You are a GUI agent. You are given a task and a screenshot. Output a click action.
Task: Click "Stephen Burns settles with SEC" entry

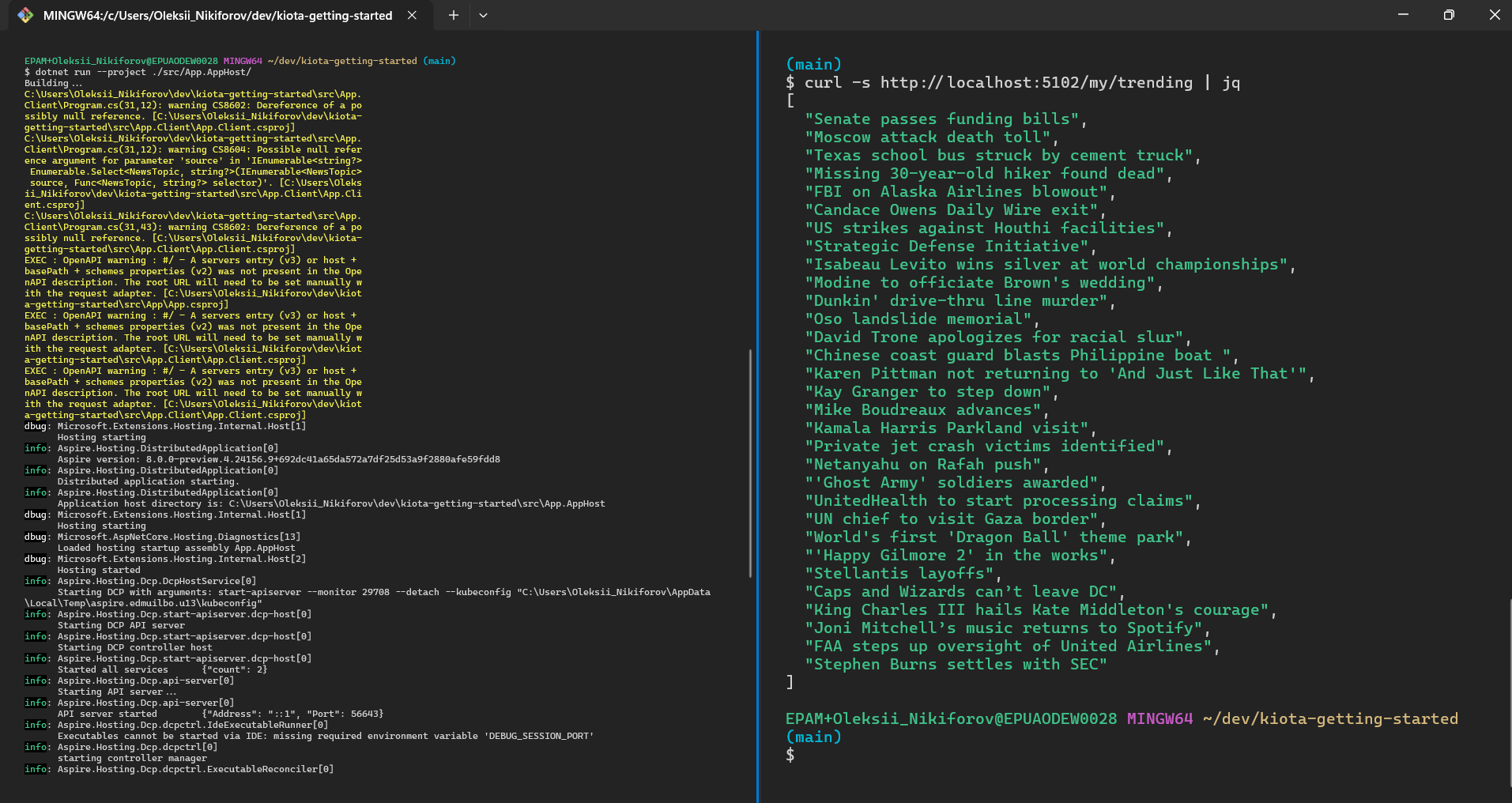coord(956,664)
